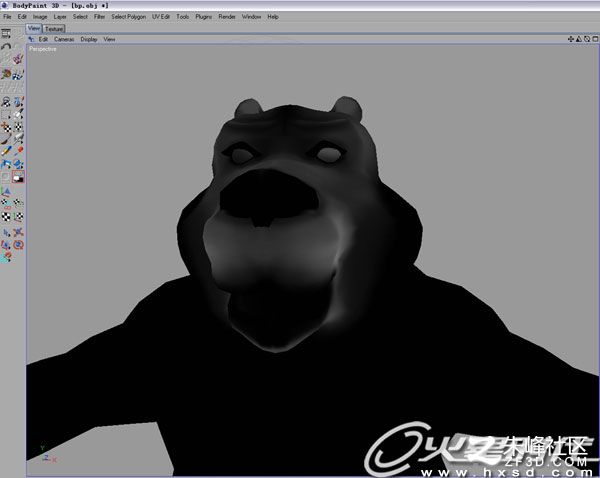Open the Plugins menu
The width and height of the screenshot is (600, 478).
coord(204,17)
